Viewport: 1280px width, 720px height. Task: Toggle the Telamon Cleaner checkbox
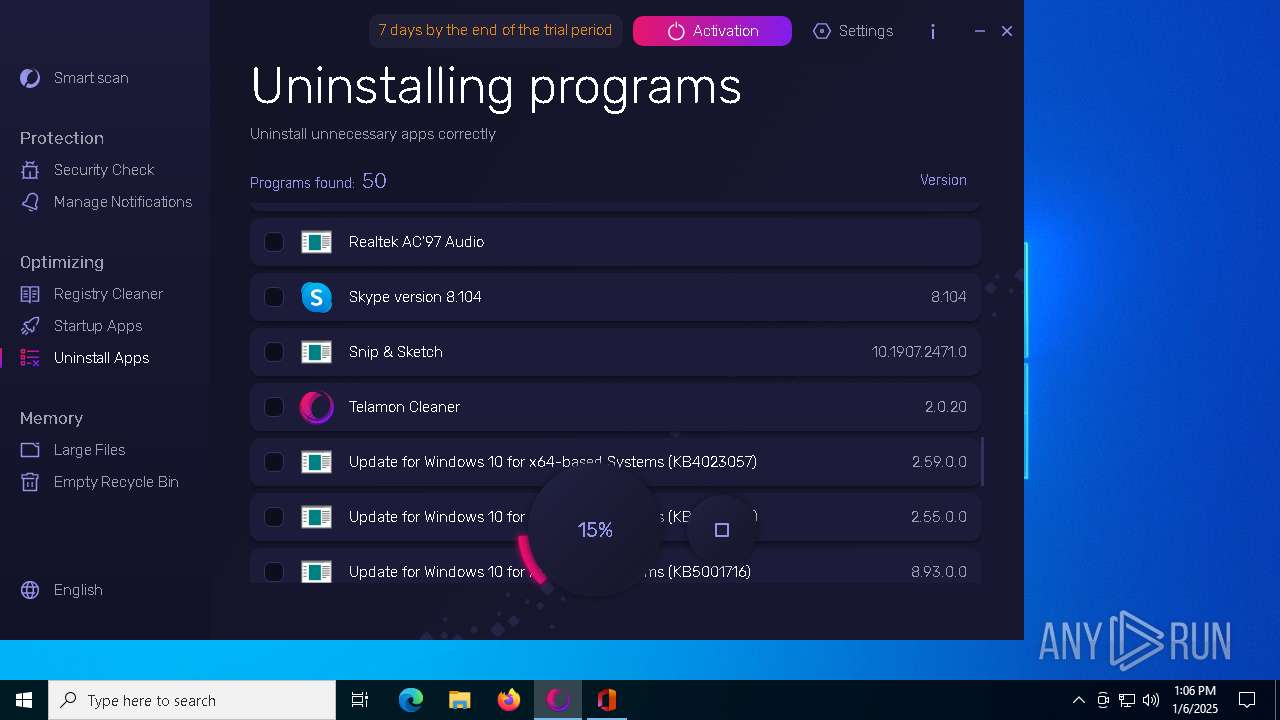[274, 407]
